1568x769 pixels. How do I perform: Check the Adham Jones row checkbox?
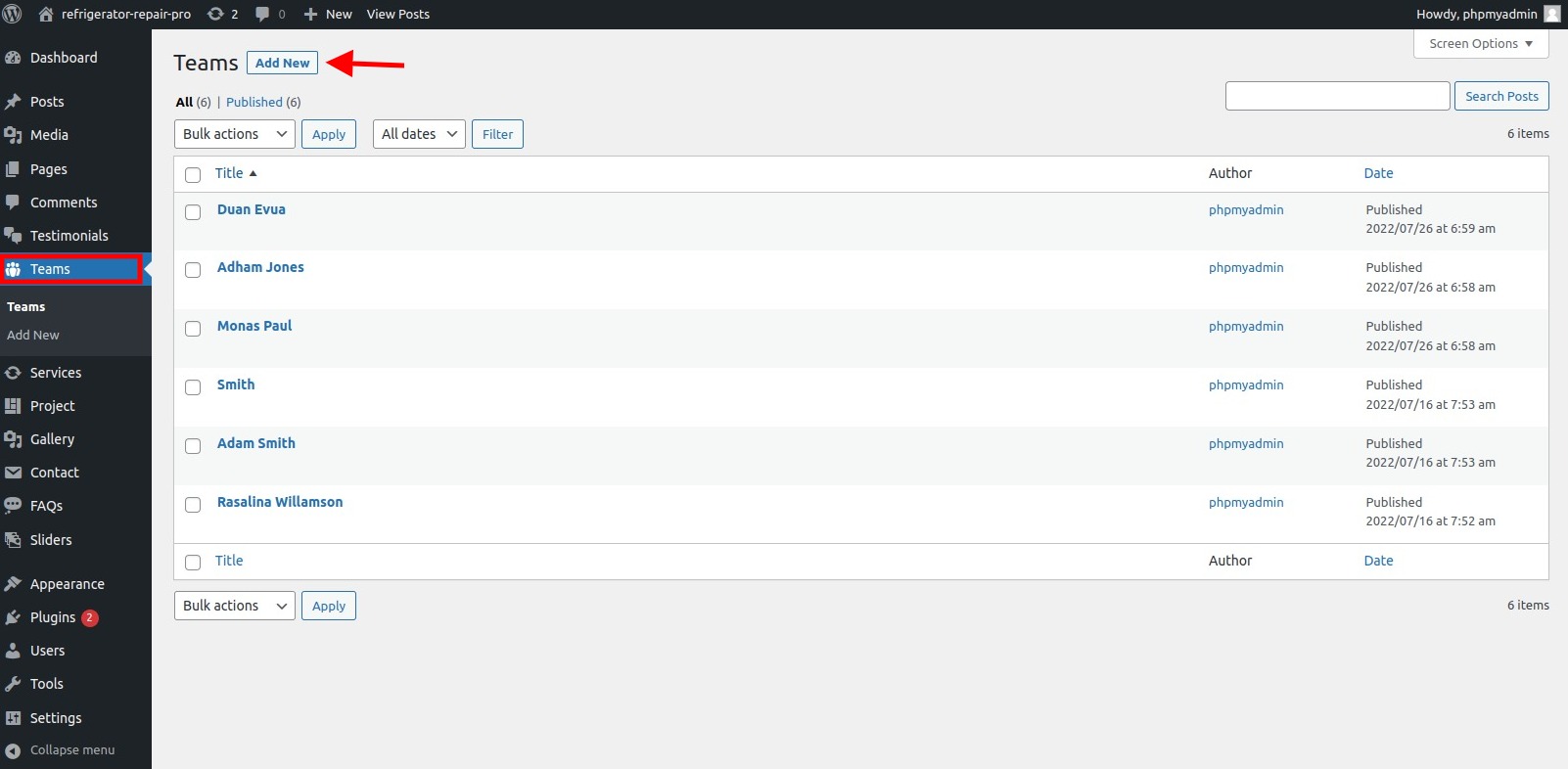click(193, 270)
